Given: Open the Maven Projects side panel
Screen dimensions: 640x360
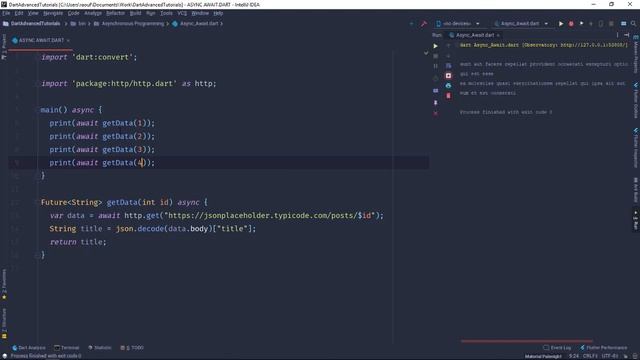Looking at the screenshot, I should point(636,54).
